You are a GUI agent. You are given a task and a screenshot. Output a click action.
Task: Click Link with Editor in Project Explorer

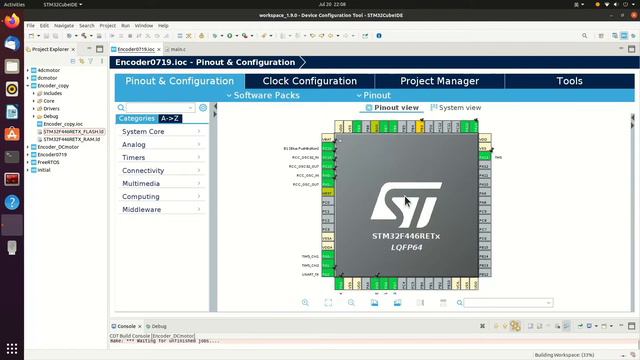pyautogui.click(x=82, y=61)
